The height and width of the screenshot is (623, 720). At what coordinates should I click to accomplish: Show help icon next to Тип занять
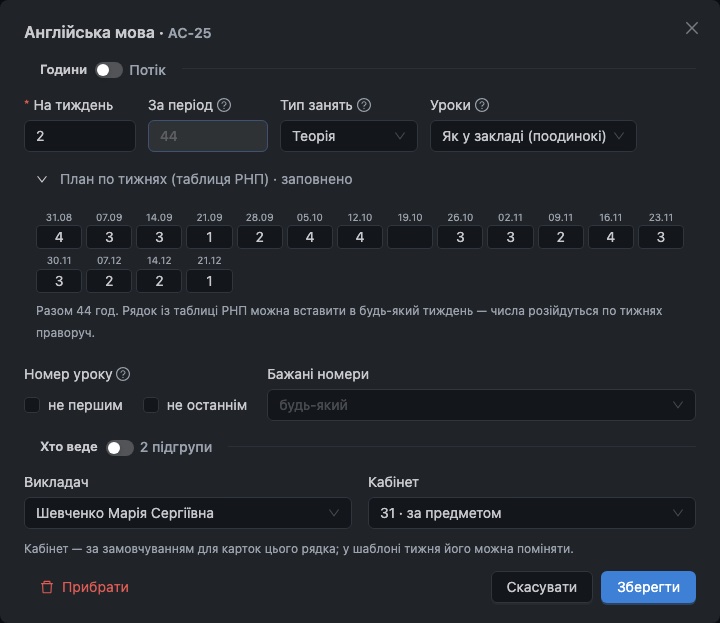click(364, 105)
